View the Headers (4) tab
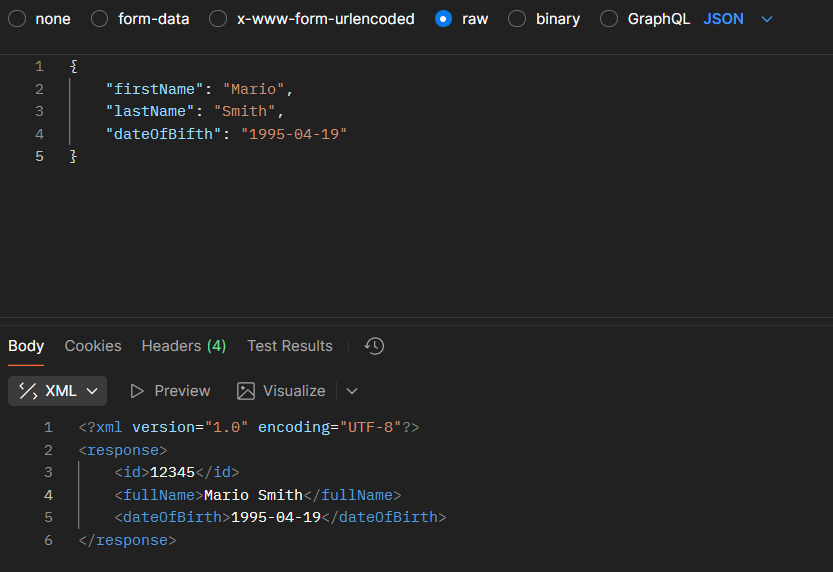 (183, 346)
